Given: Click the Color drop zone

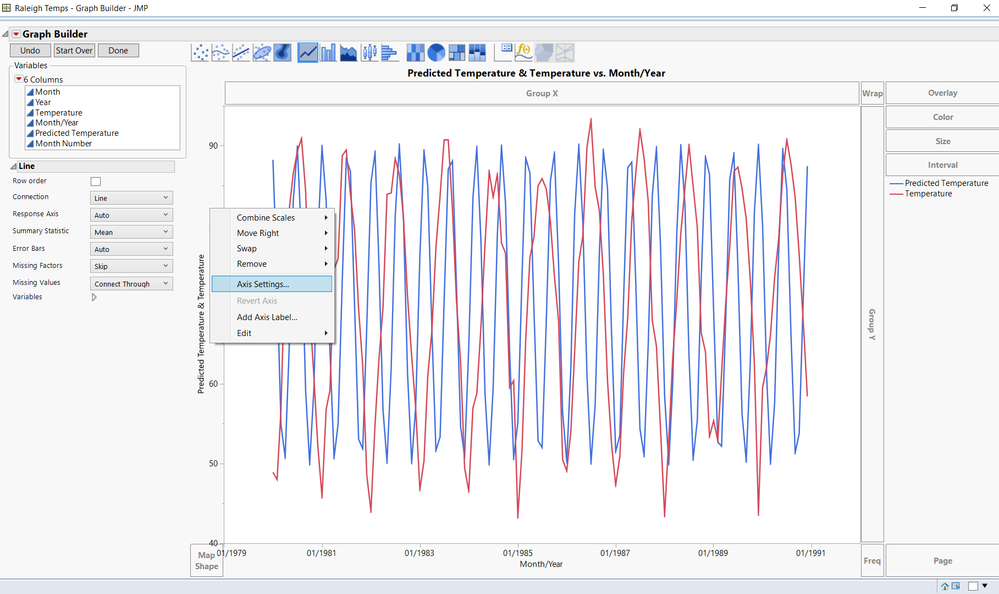Looking at the screenshot, I should tap(942, 117).
